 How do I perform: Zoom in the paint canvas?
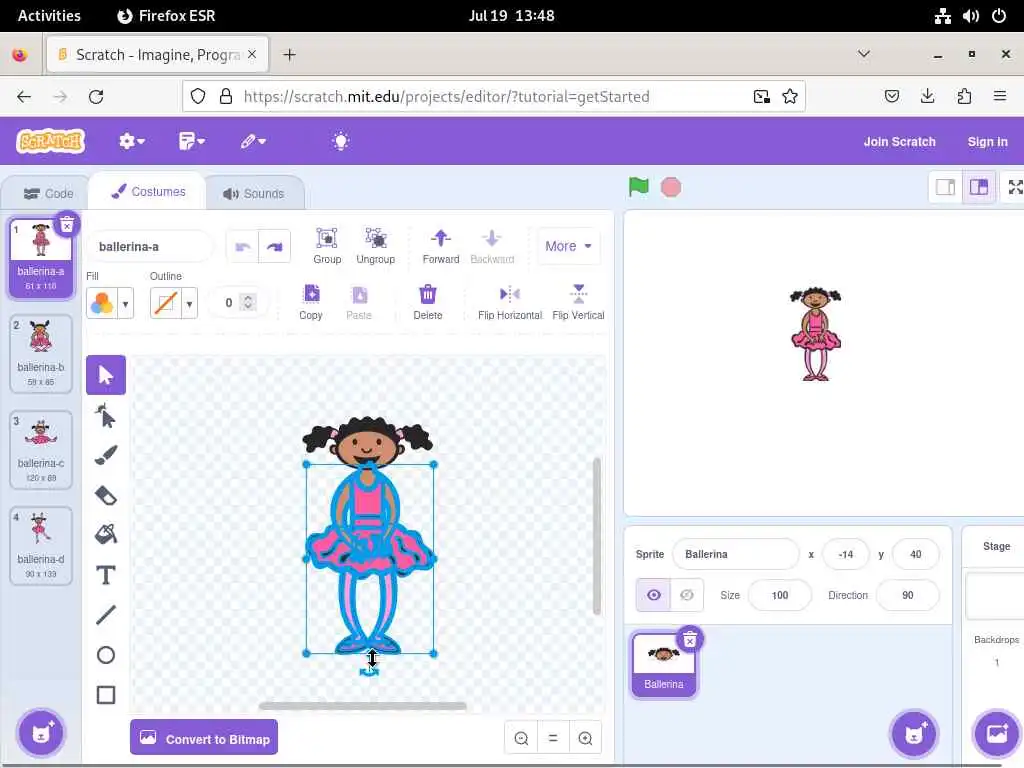coord(585,738)
